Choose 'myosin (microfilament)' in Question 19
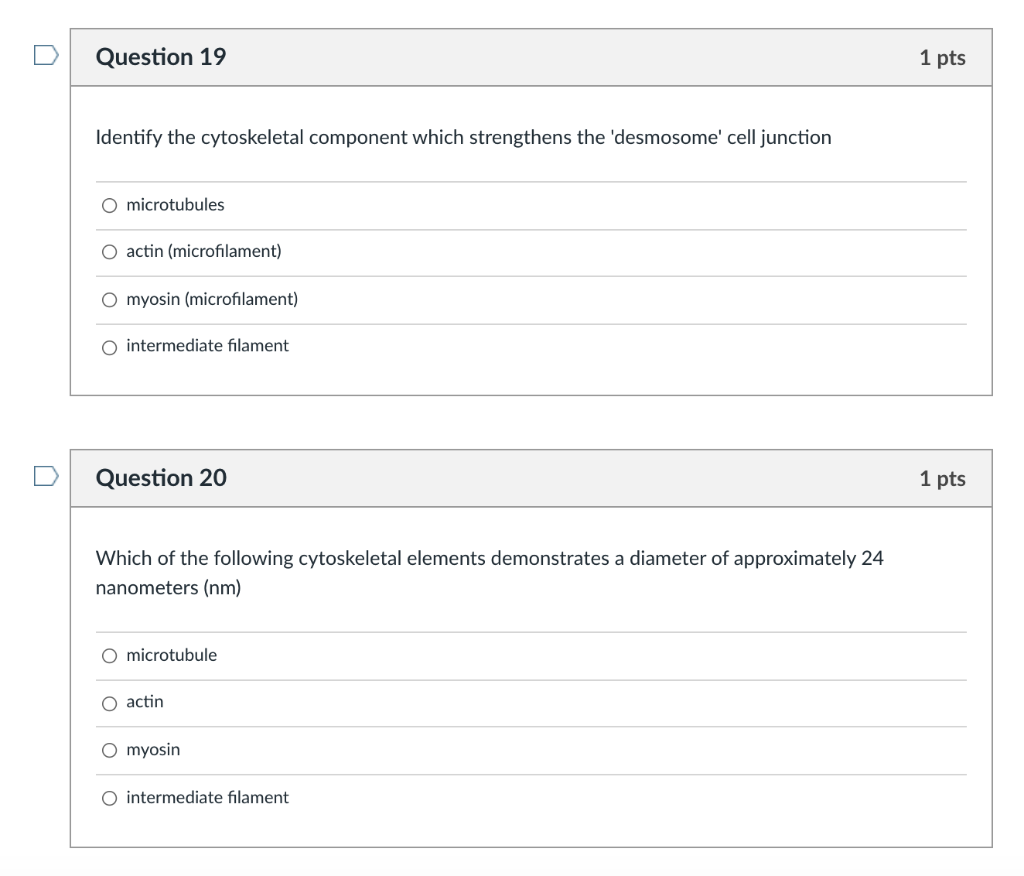This screenshot has height=876, width=1024. pyautogui.click(x=212, y=298)
